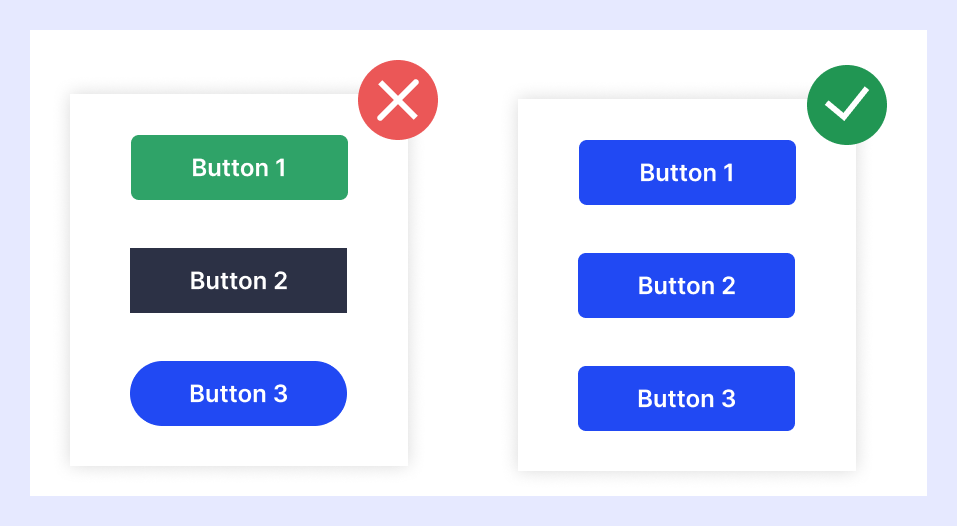
Task: Click the numeral 3 on rectangular blue button
Action: [x=728, y=398]
